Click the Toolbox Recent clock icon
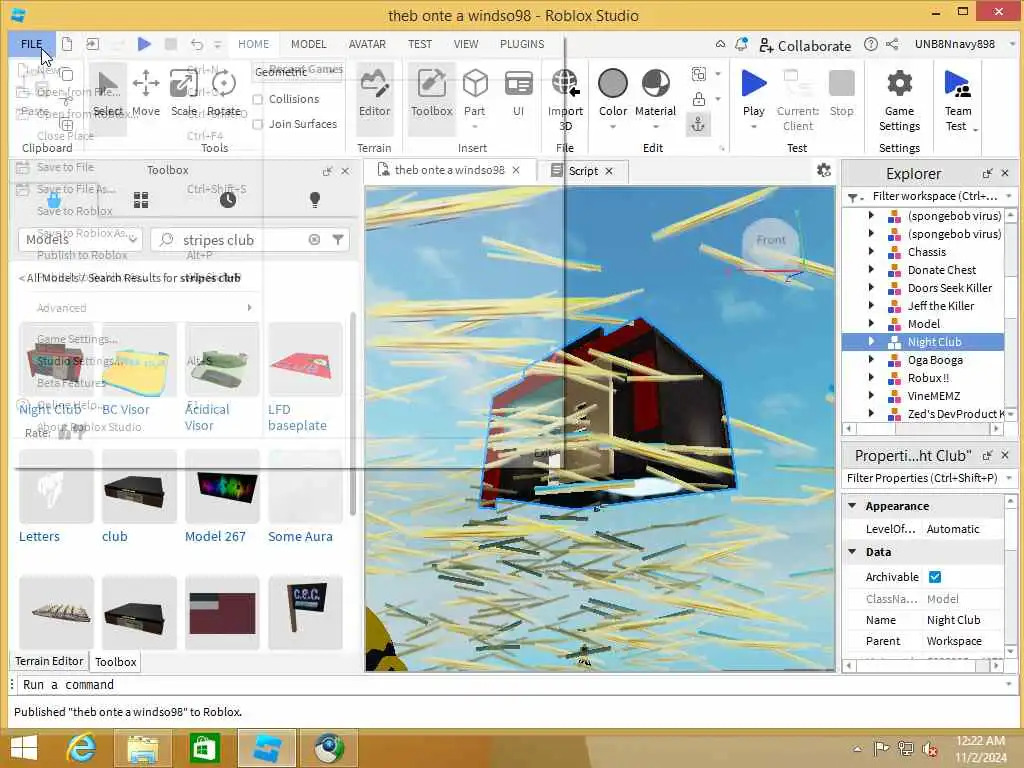The width and height of the screenshot is (1024, 768). click(x=228, y=200)
